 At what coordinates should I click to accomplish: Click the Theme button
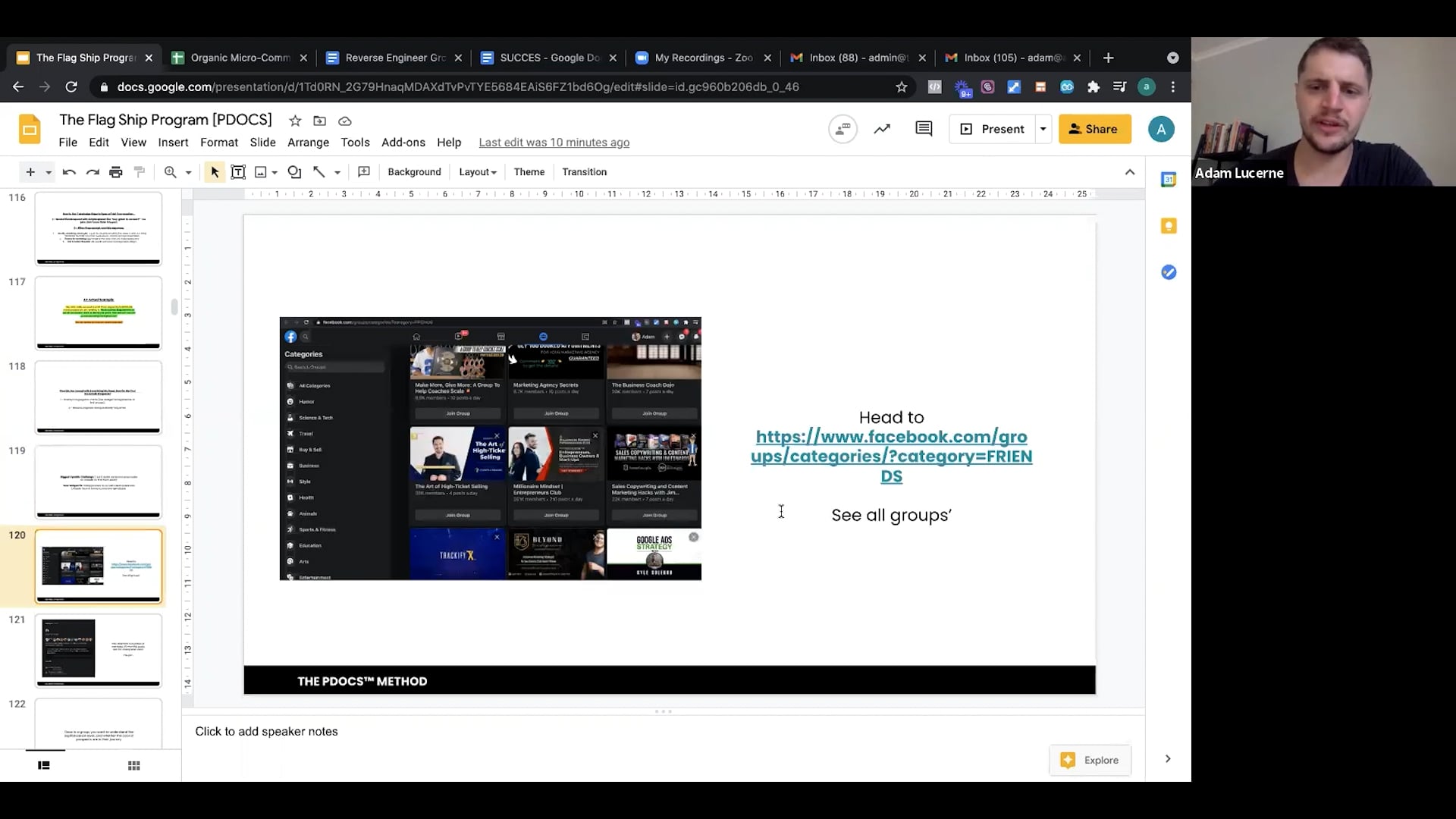tap(529, 172)
